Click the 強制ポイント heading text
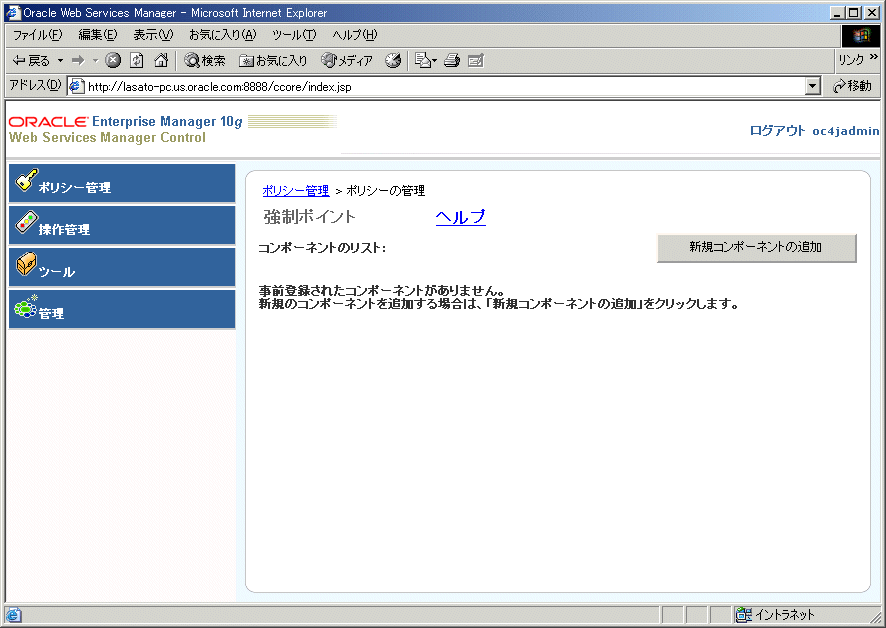 (x=310, y=216)
